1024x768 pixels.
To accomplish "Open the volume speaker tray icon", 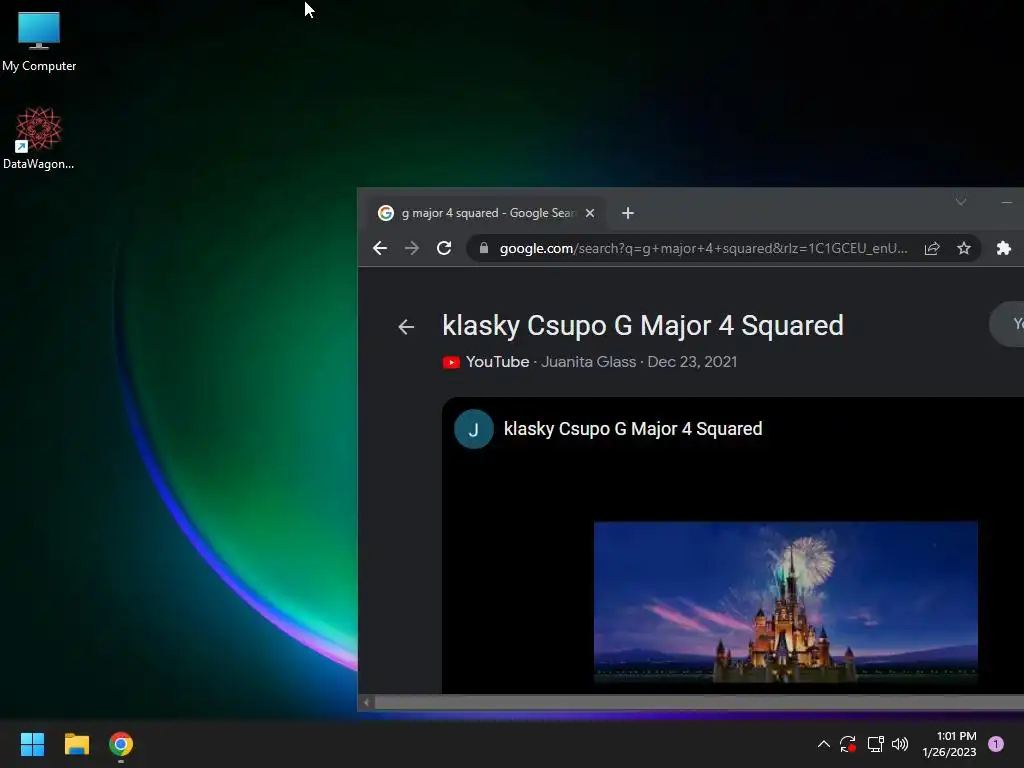I will [x=900, y=744].
